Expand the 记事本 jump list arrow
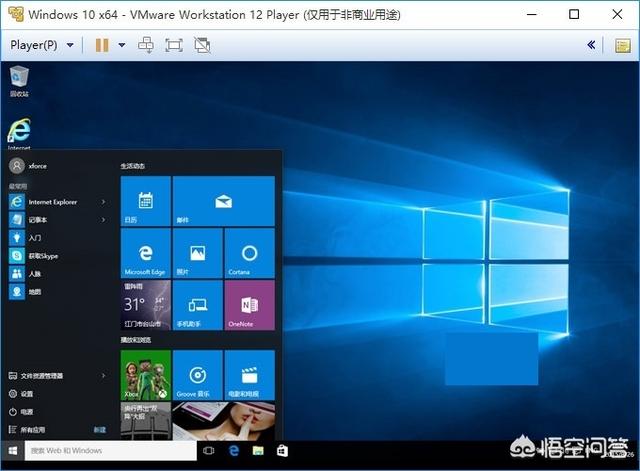 104,220
